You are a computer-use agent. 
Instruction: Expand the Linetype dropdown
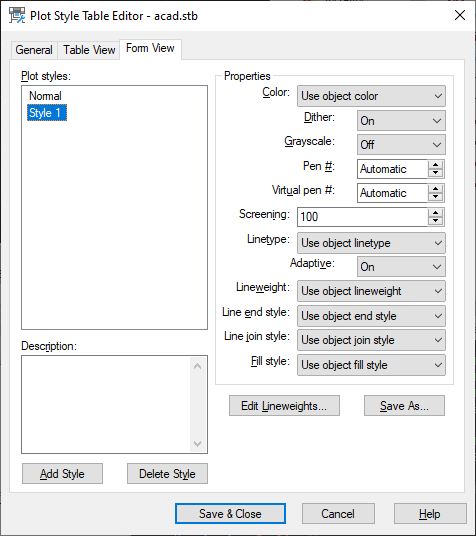point(371,243)
